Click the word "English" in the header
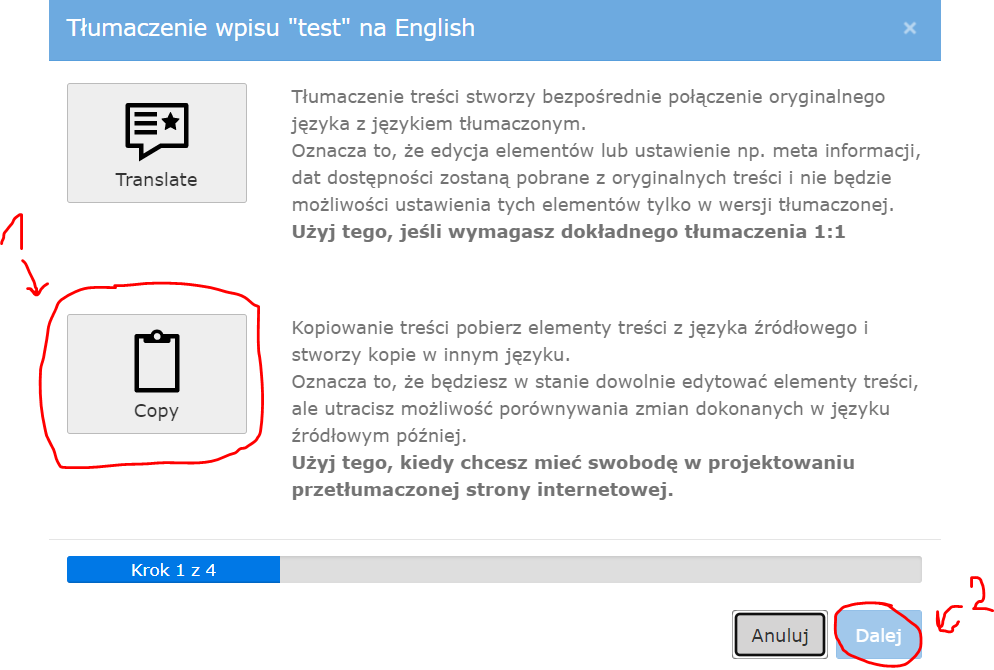 click(434, 28)
